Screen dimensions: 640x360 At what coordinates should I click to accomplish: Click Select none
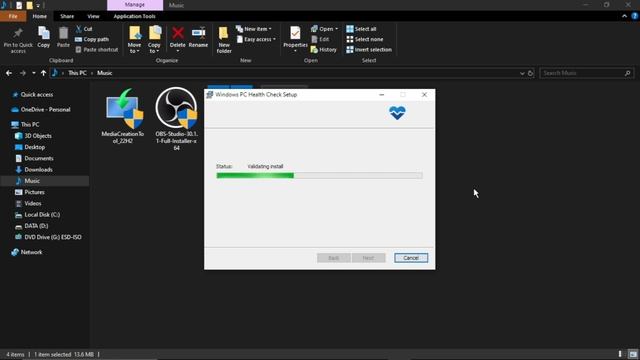pos(364,39)
